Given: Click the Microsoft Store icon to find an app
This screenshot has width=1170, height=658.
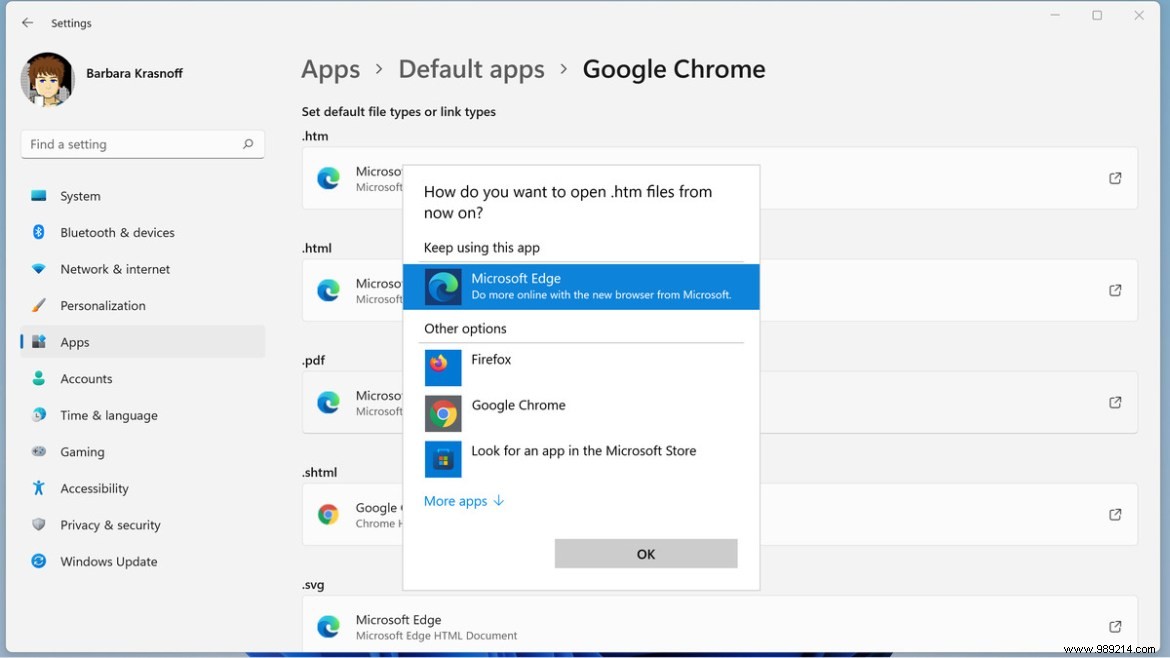Looking at the screenshot, I should pyautogui.click(x=443, y=459).
